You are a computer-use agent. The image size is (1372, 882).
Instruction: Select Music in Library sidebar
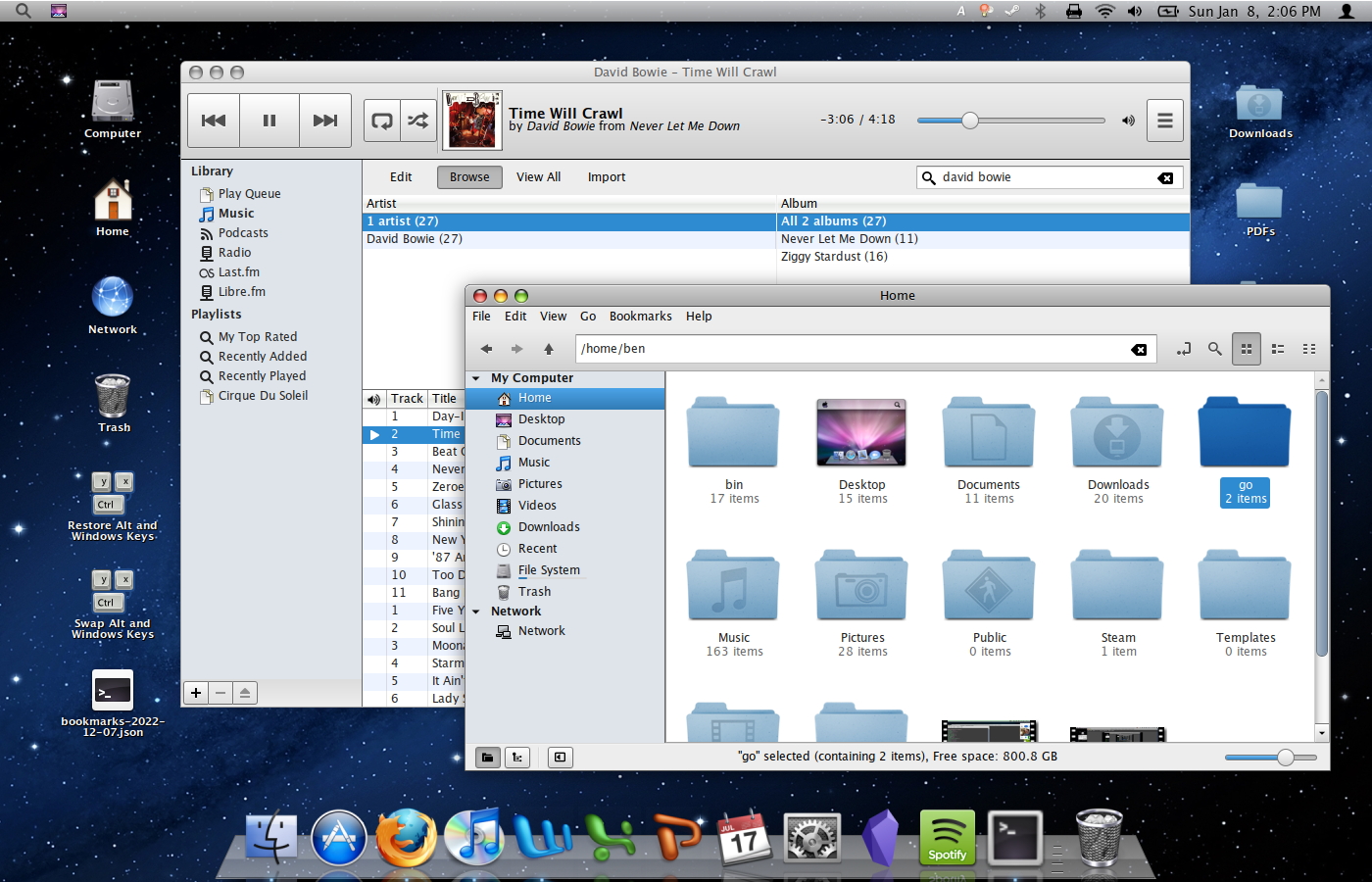(236, 214)
